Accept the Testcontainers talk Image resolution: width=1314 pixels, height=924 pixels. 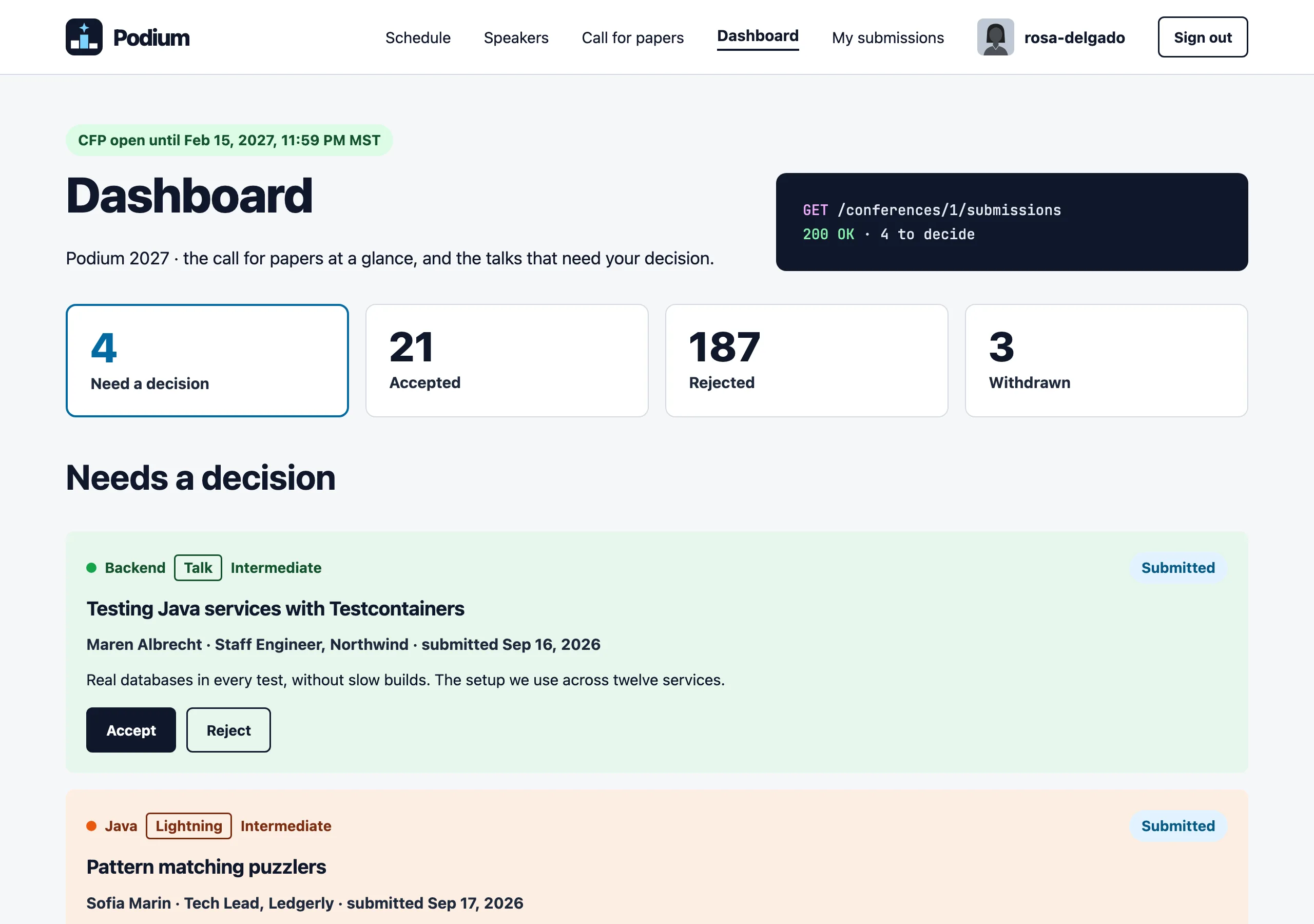[x=131, y=730]
